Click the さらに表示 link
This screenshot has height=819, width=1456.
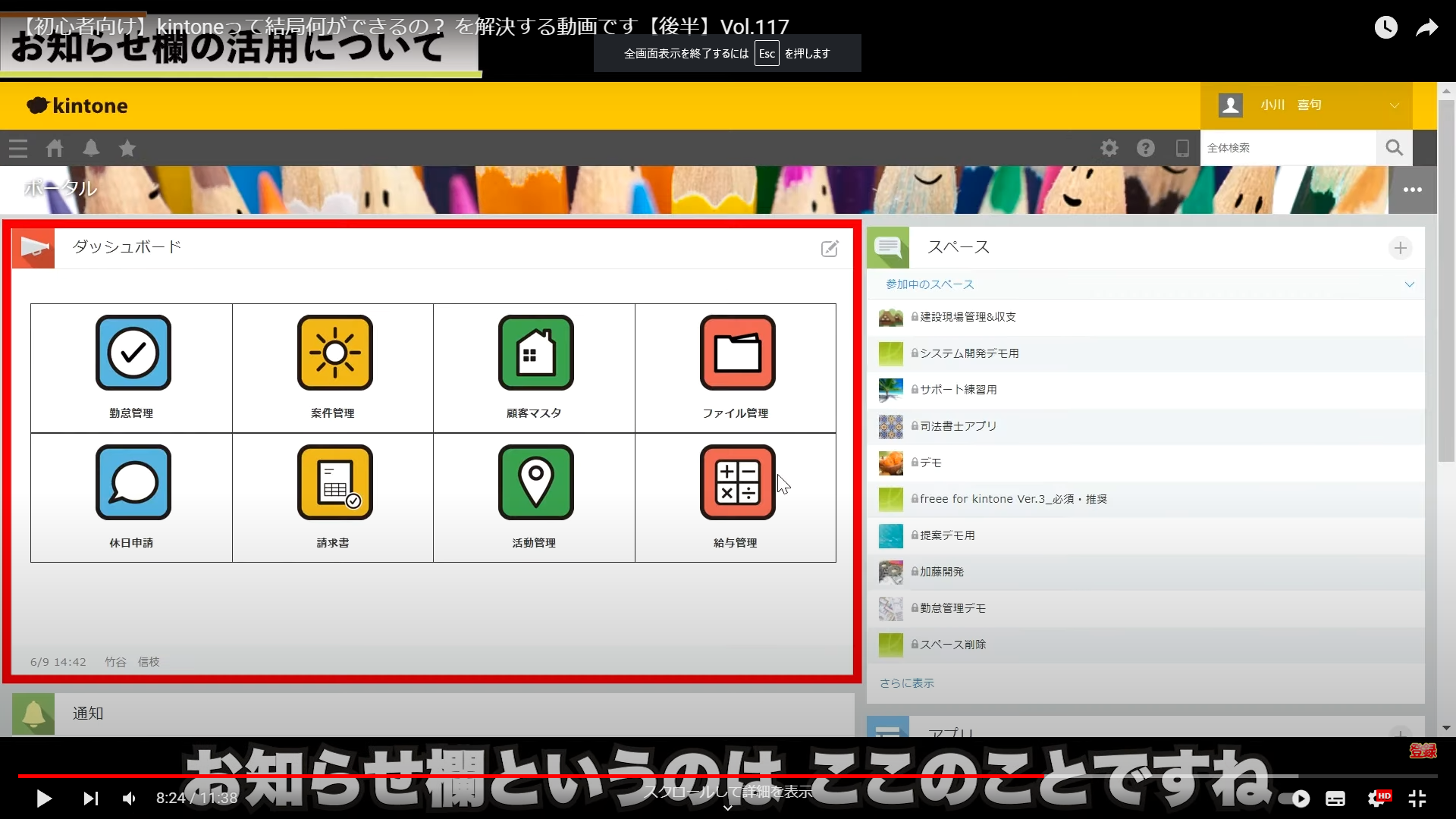[906, 683]
